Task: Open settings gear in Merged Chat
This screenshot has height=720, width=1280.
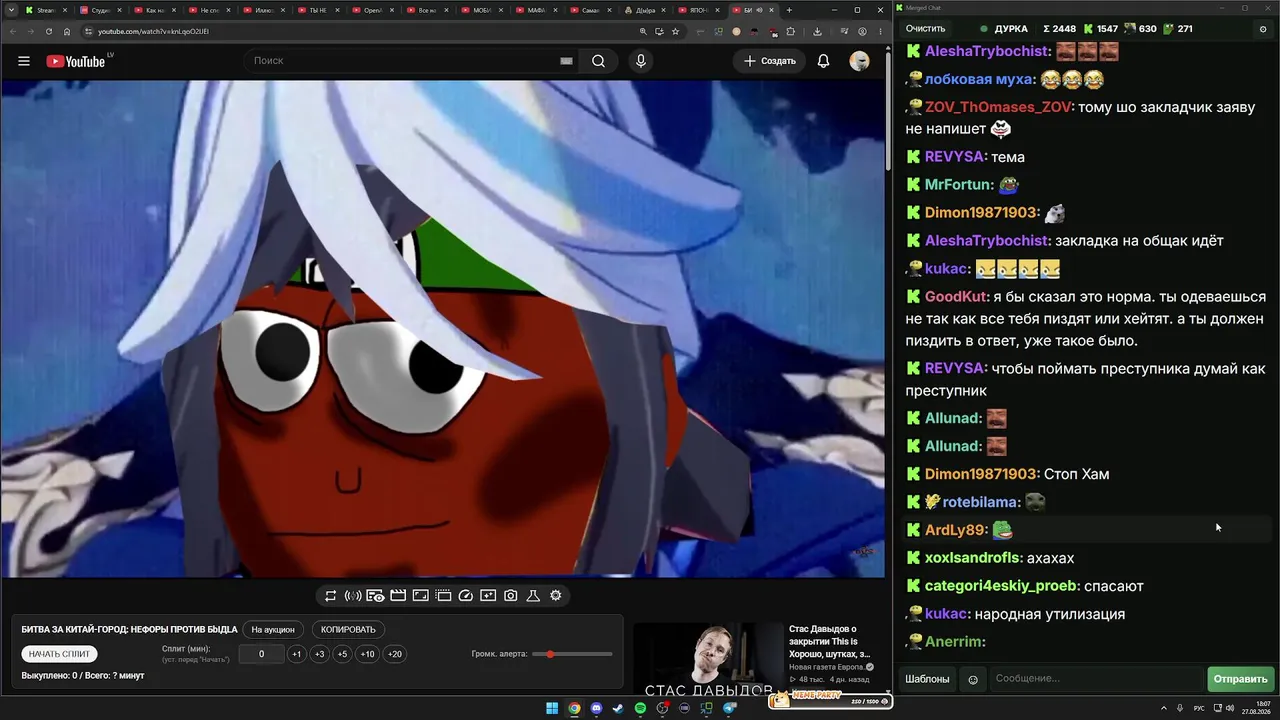Action: [1262, 29]
